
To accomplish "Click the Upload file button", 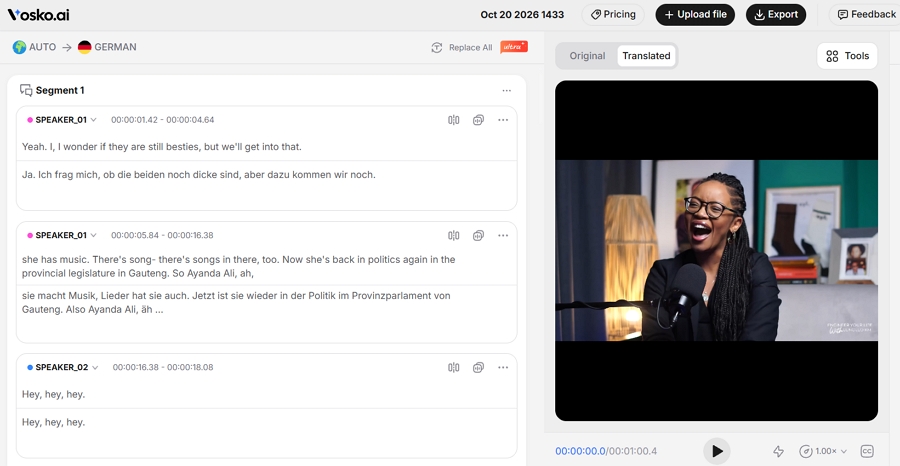I will click(695, 15).
